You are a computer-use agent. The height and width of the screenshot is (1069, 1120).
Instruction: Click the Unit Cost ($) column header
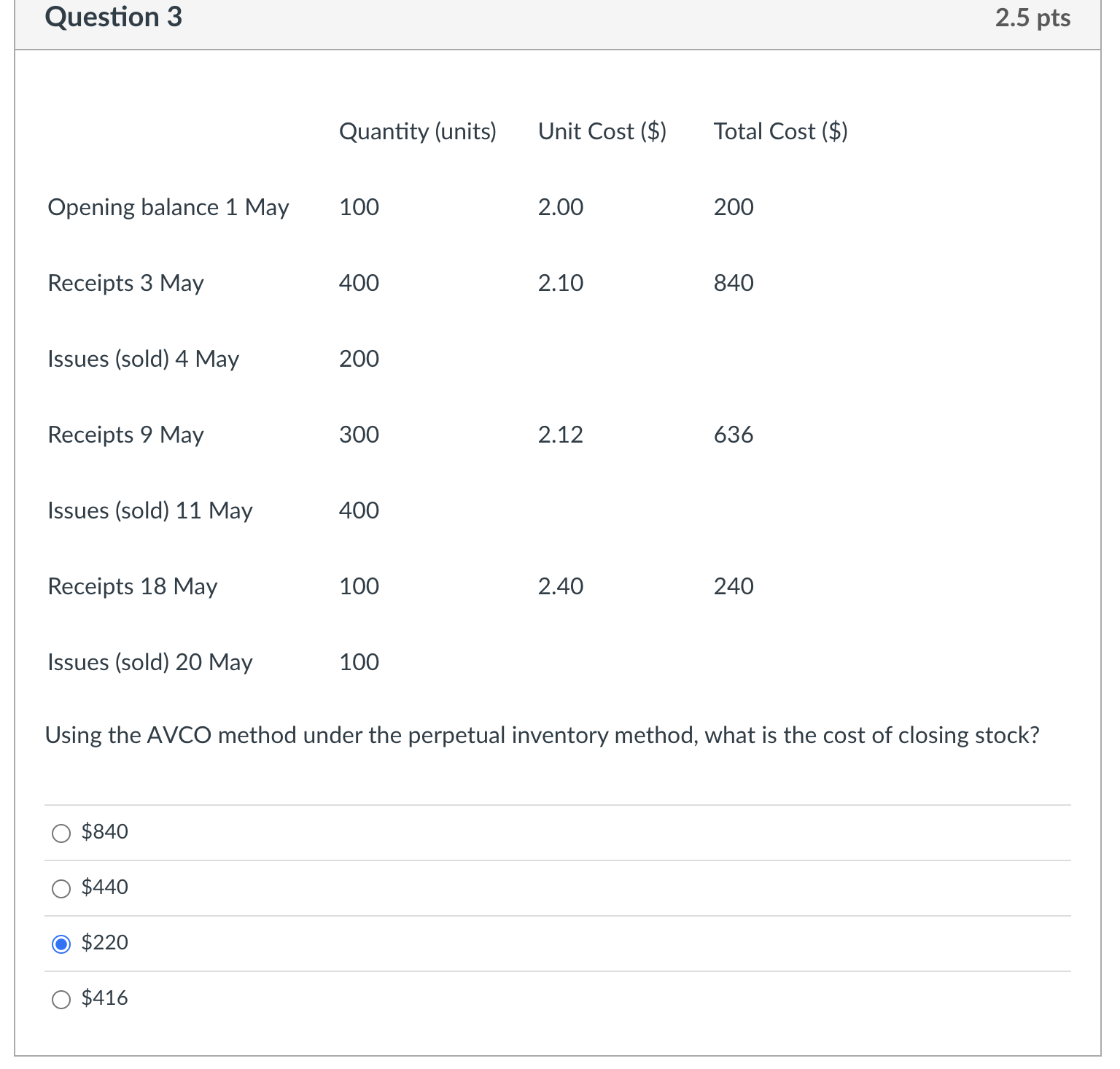[602, 131]
